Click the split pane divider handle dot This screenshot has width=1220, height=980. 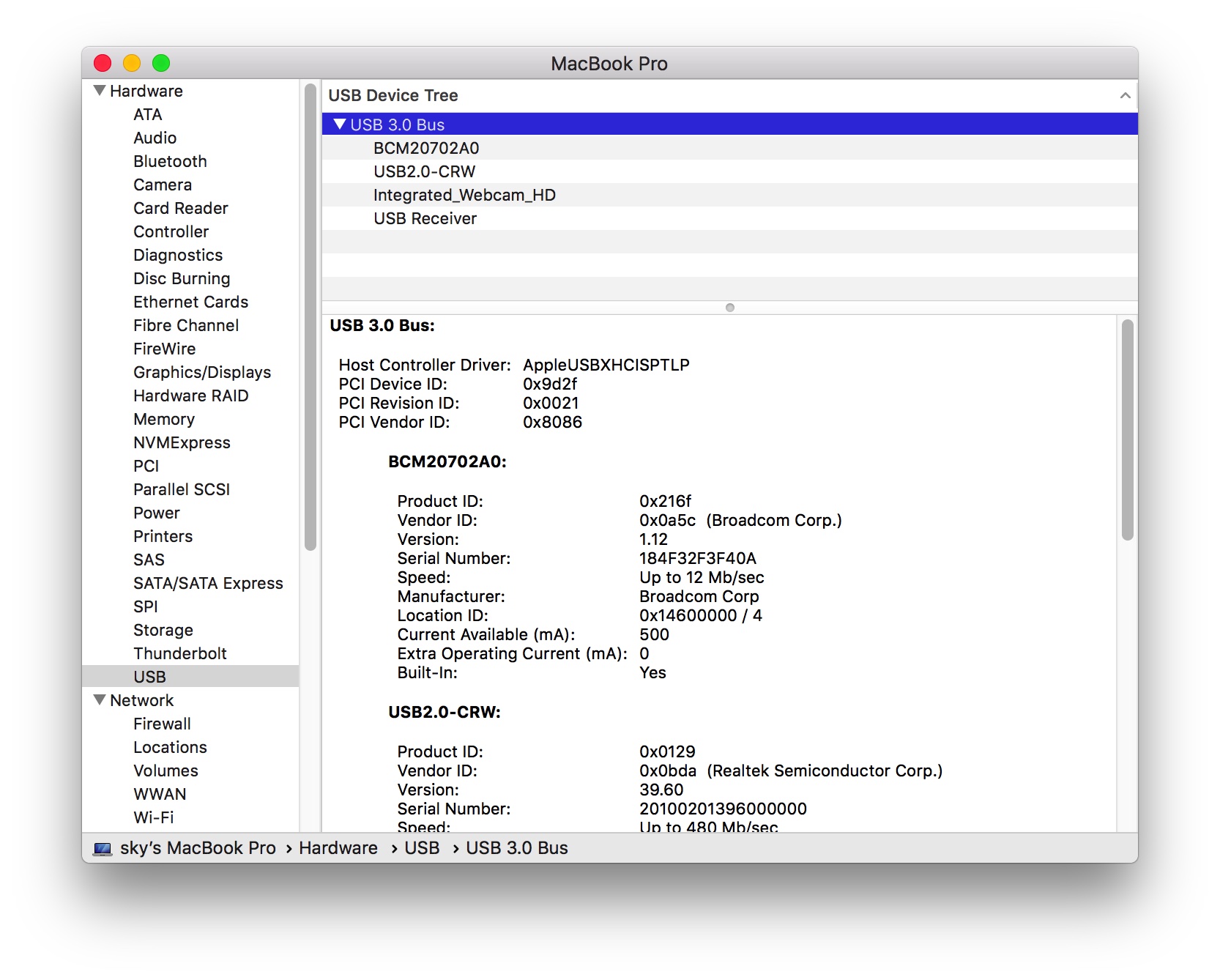(x=729, y=308)
